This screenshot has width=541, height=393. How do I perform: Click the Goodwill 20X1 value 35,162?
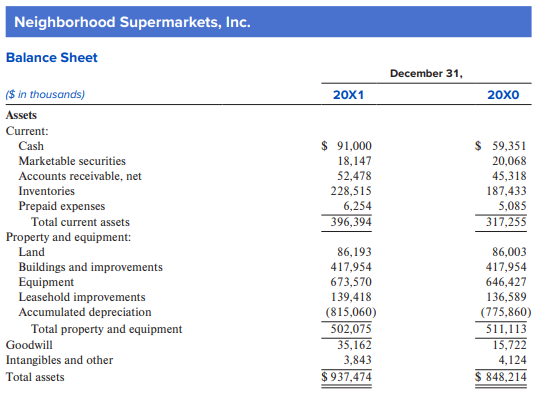pyautogui.click(x=354, y=345)
